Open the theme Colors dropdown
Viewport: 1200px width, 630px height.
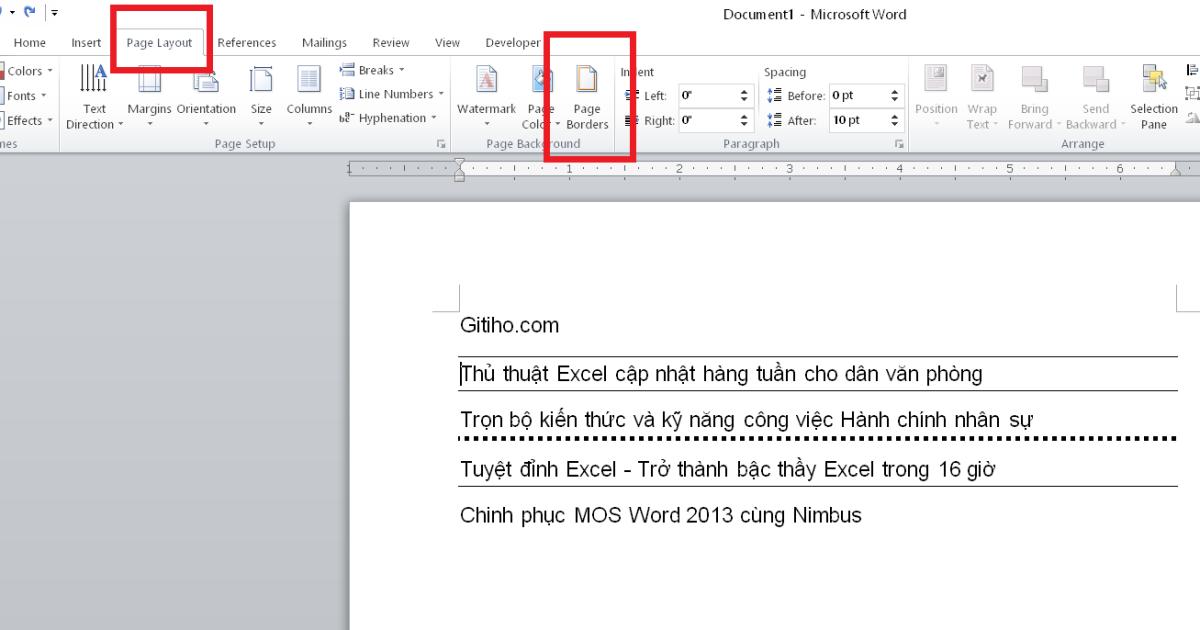[x=26, y=71]
